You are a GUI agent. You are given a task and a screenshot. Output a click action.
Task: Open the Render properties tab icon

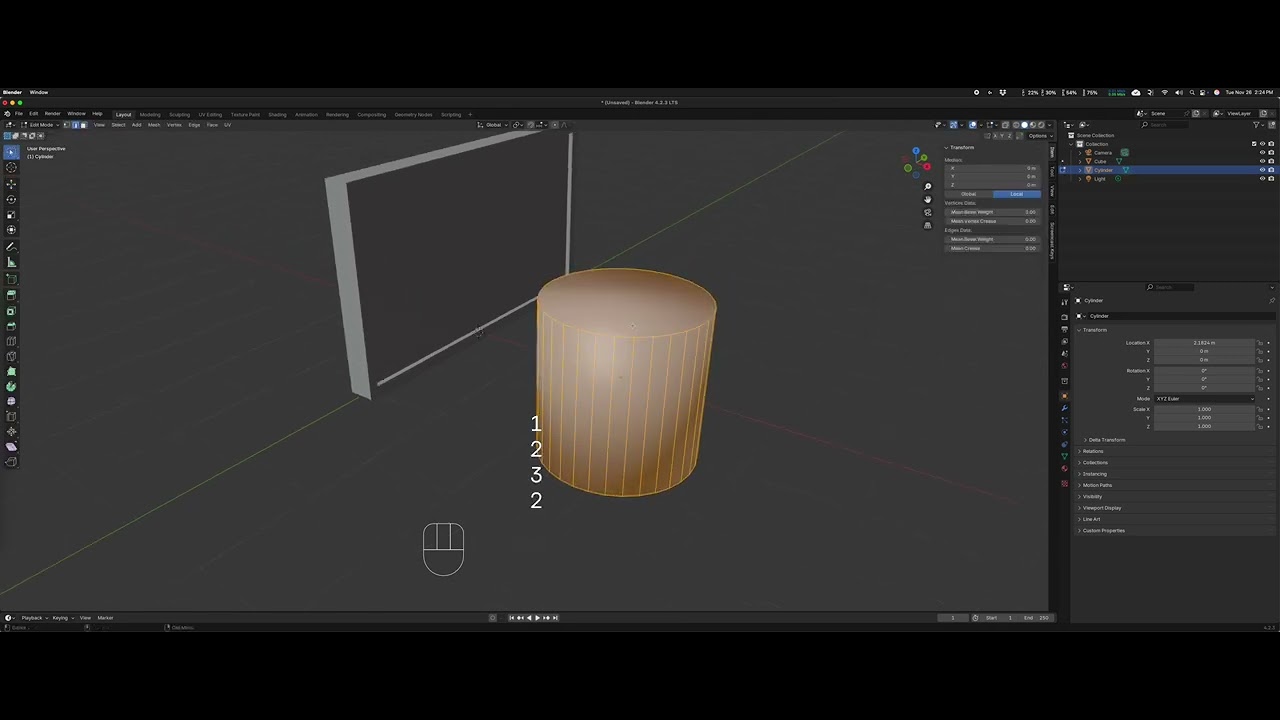pyautogui.click(x=1064, y=317)
